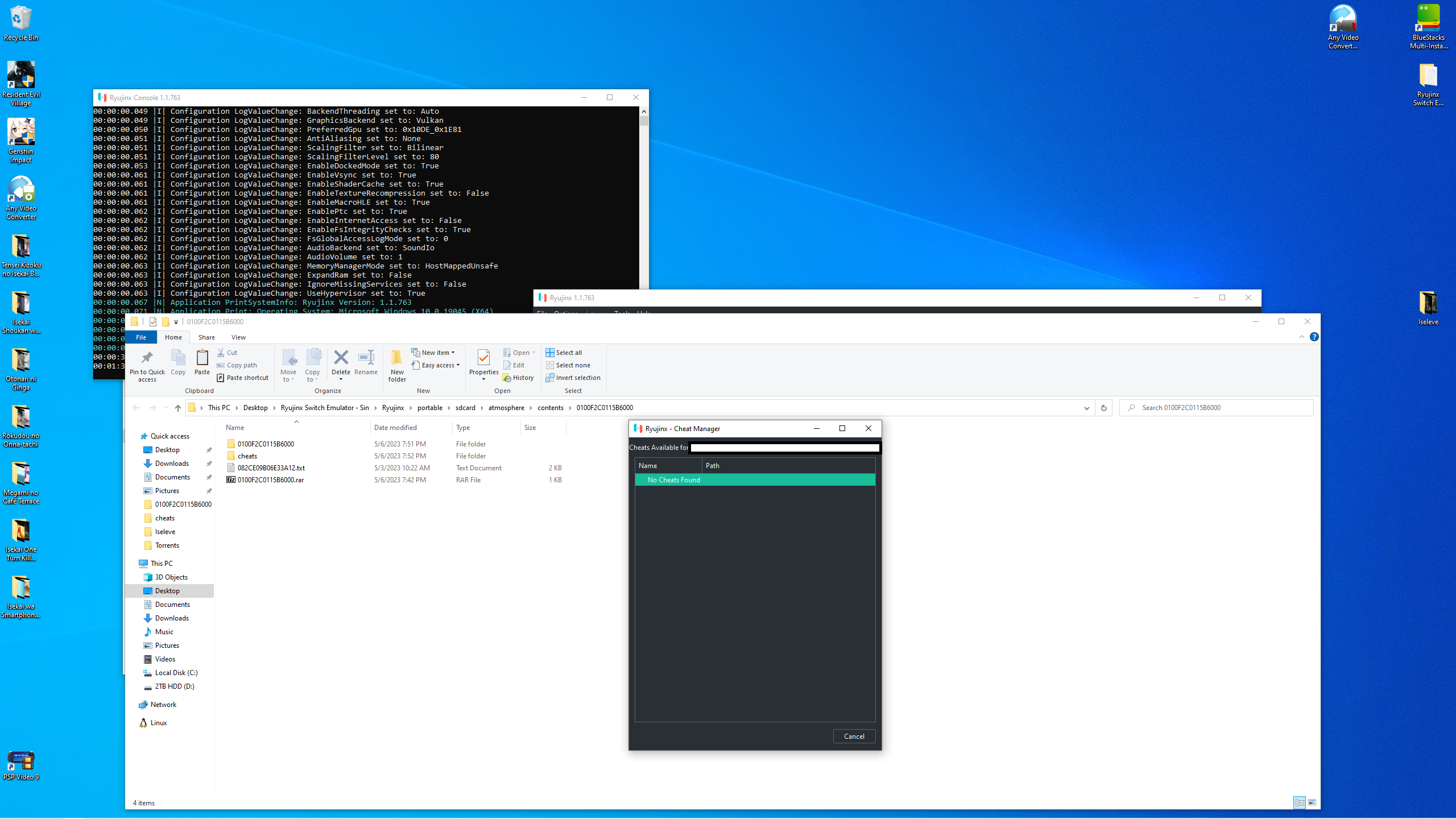Click the portable breadcrumb in address bar

click(429, 408)
